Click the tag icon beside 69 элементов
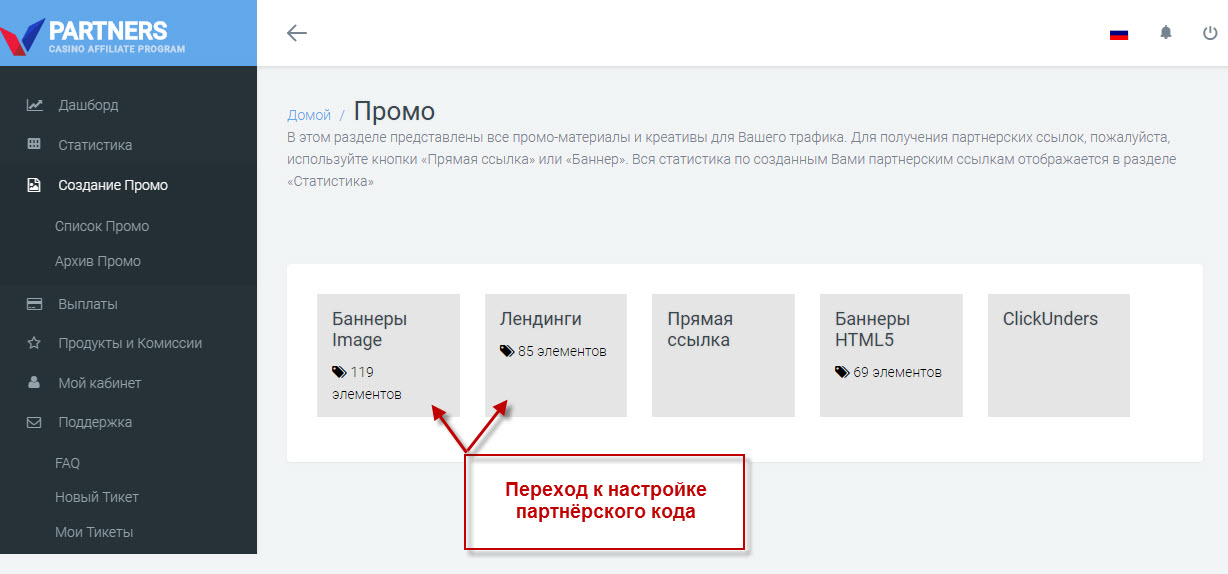The height and width of the screenshot is (574, 1228). tap(842, 372)
